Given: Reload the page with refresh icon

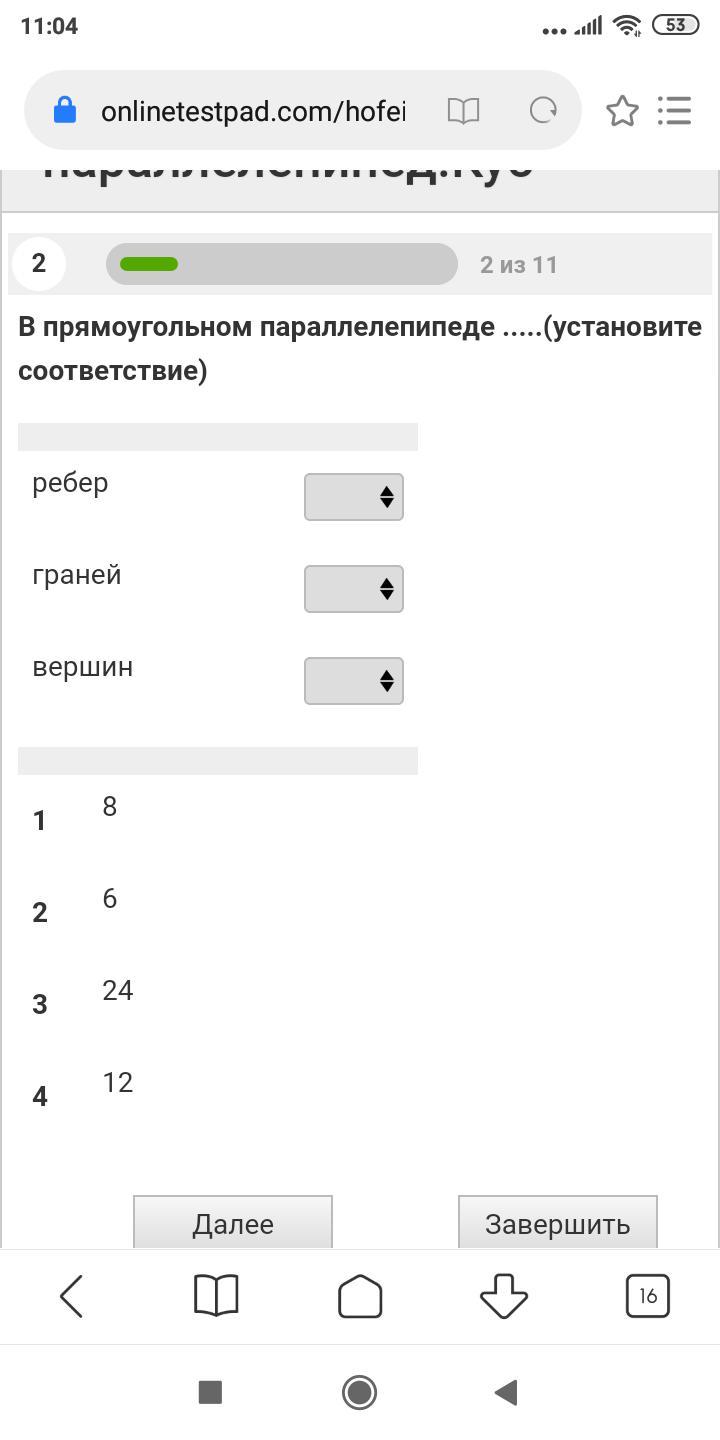Looking at the screenshot, I should click(543, 111).
